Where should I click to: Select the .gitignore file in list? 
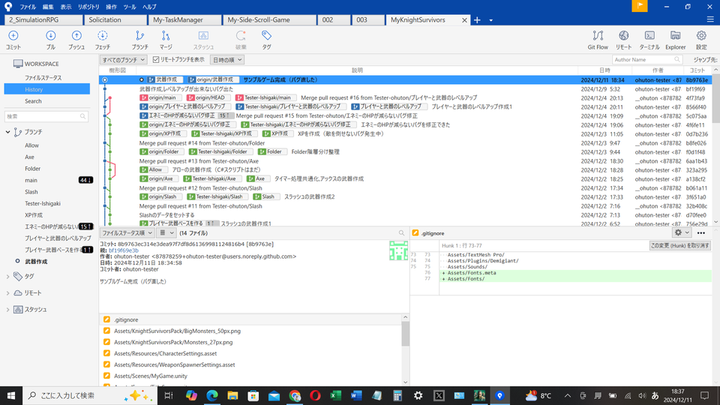[126, 320]
